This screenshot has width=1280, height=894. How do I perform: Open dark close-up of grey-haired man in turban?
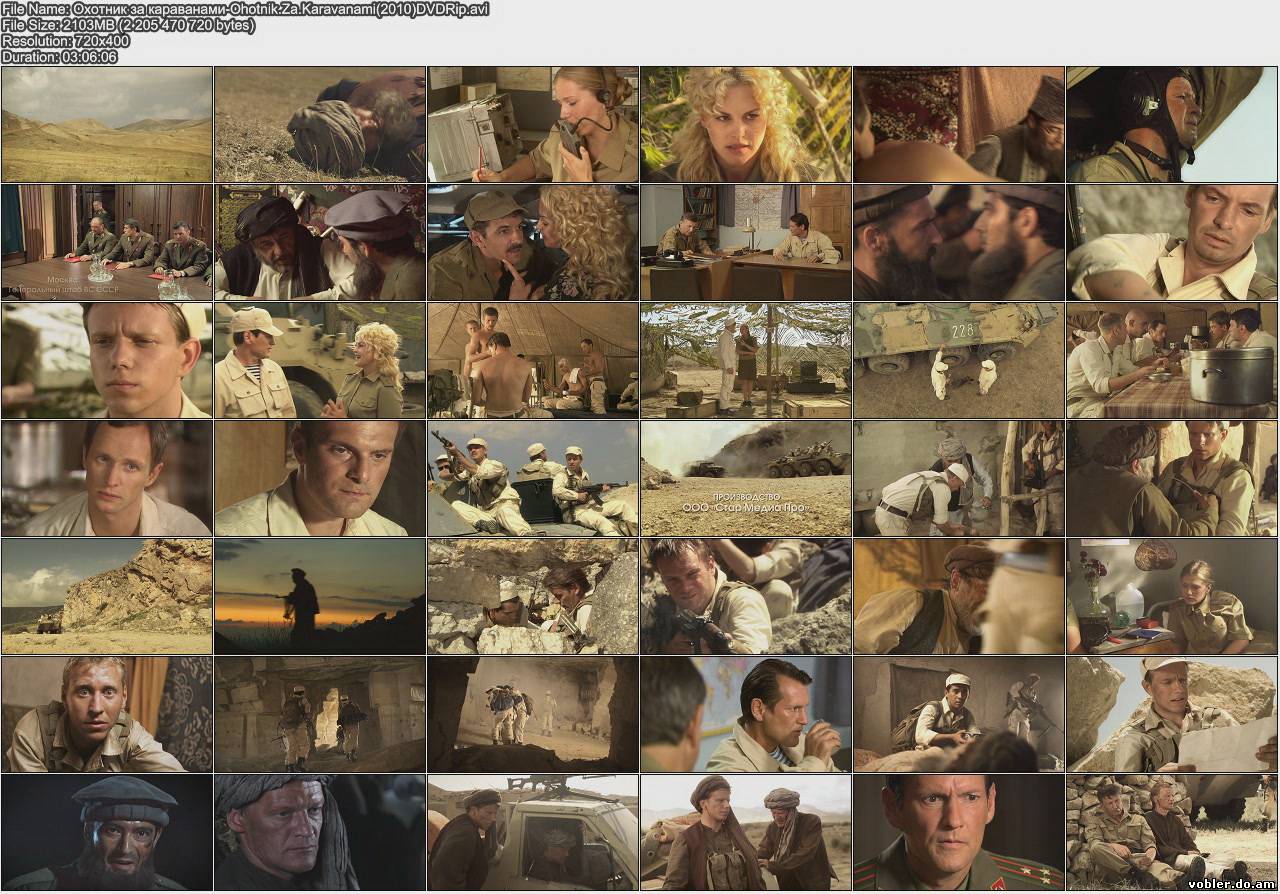[x=320, y=833]
